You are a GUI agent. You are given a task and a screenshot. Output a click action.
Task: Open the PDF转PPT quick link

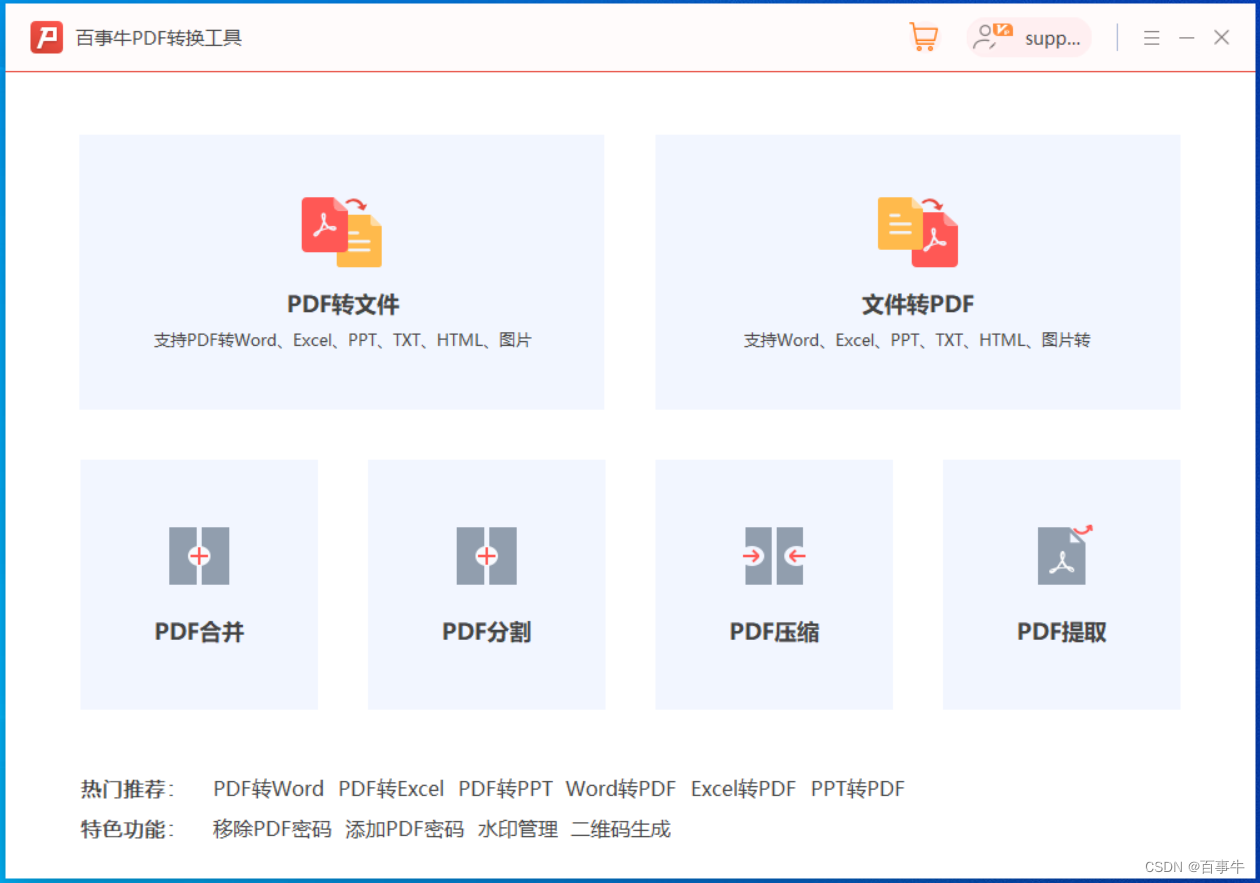pos(505,789)
